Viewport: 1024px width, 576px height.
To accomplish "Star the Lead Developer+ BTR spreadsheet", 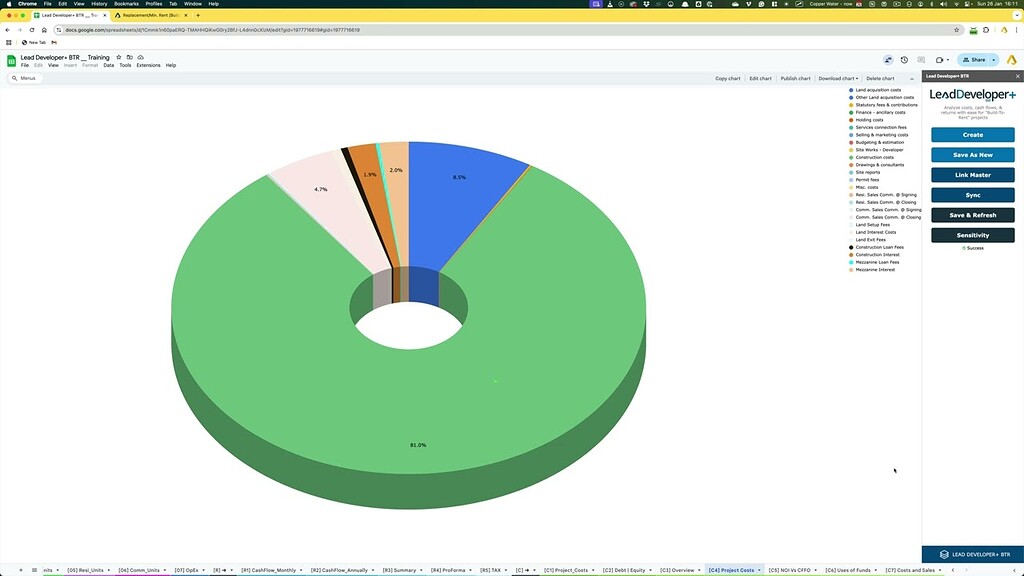I will 118,58.
